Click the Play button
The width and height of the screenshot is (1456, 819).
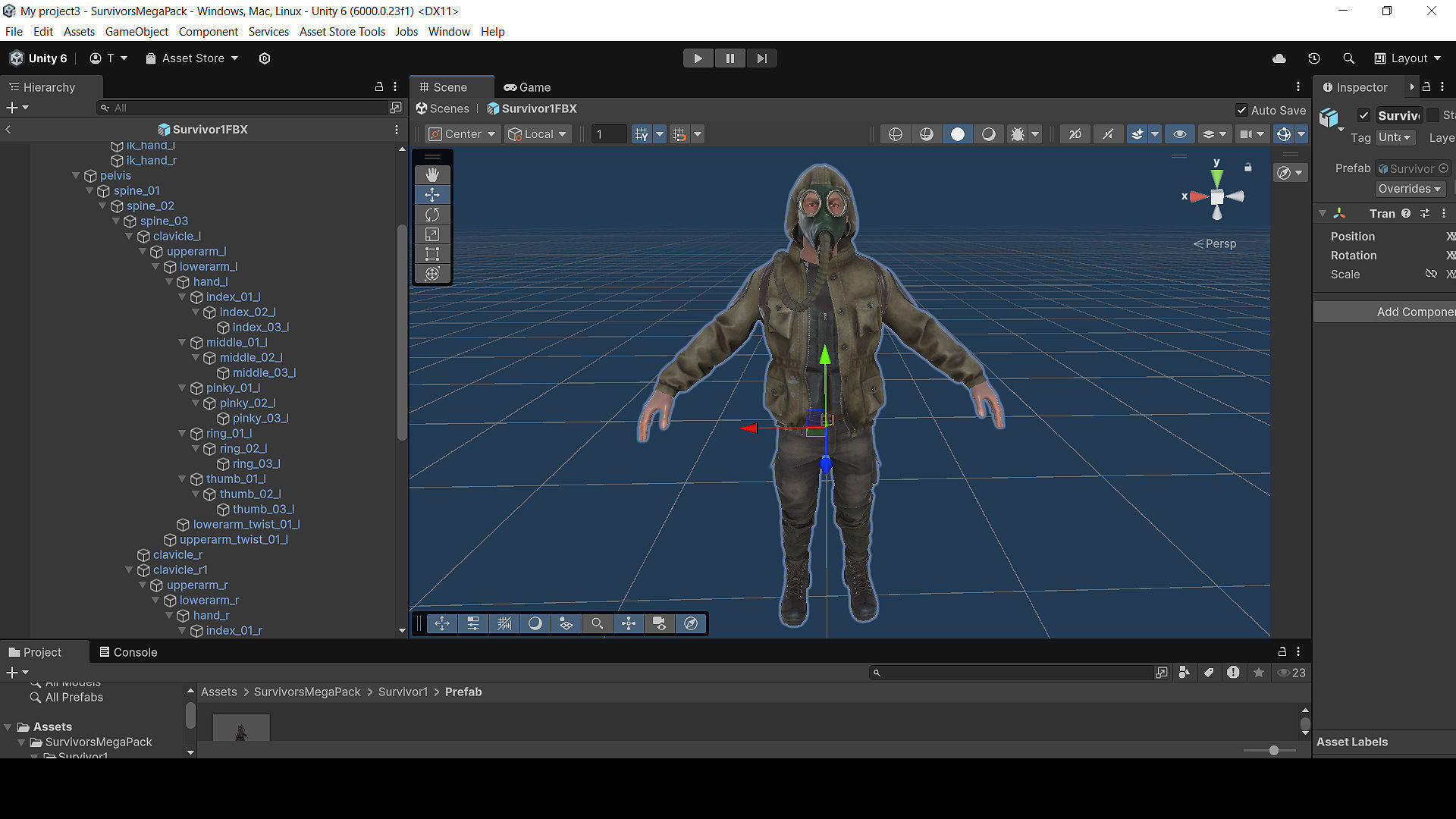click(x=698, y=58)
